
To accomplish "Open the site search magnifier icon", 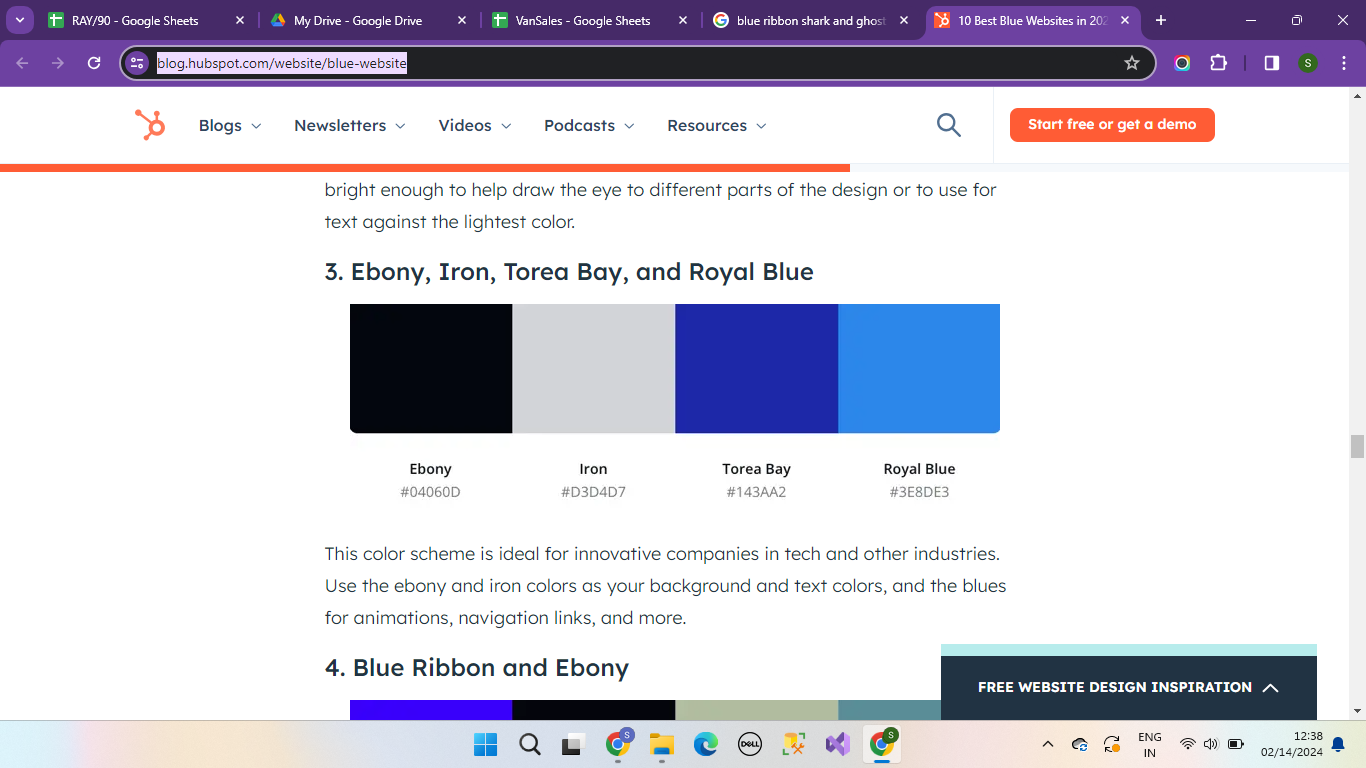I will tap(948, 125).
